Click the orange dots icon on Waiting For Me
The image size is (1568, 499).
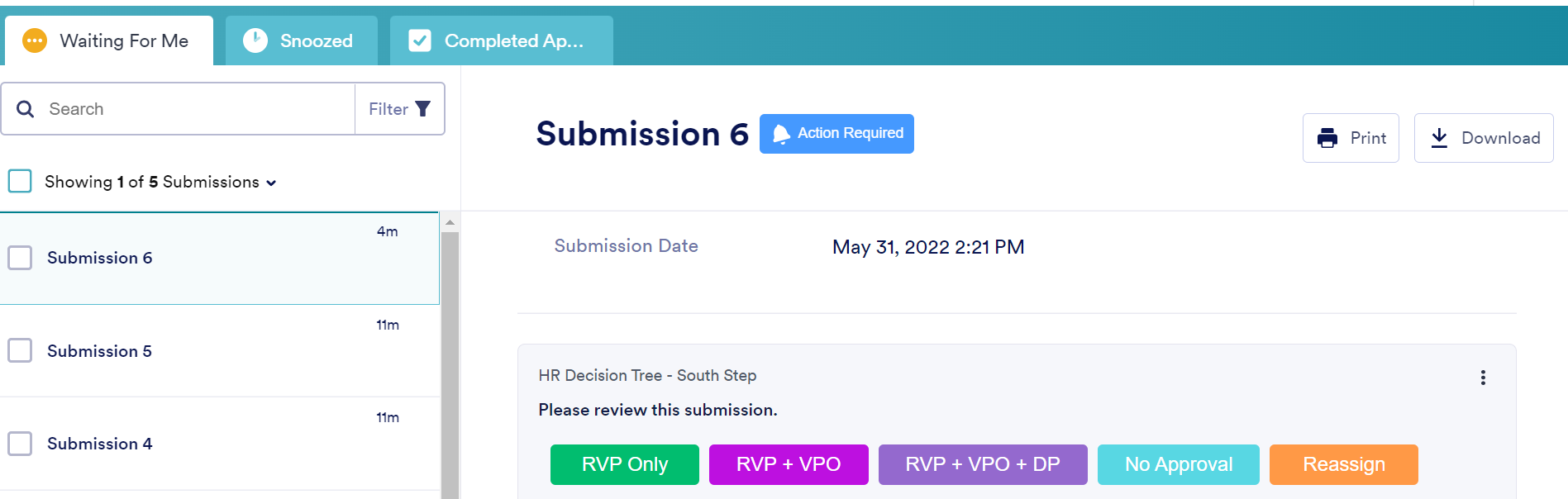coord(33,40)
